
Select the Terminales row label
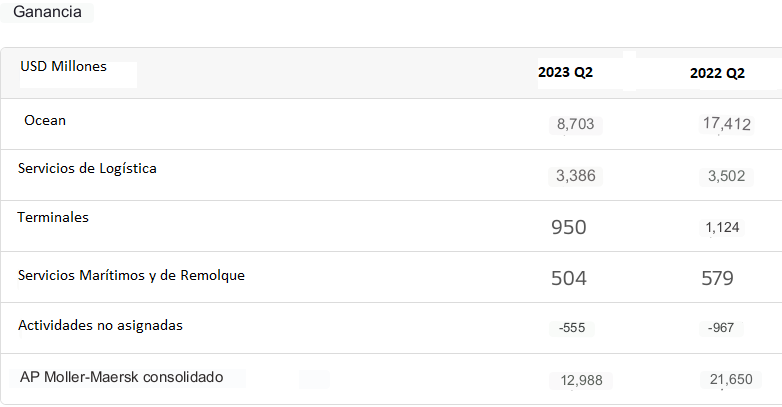[x=53, y=217]
